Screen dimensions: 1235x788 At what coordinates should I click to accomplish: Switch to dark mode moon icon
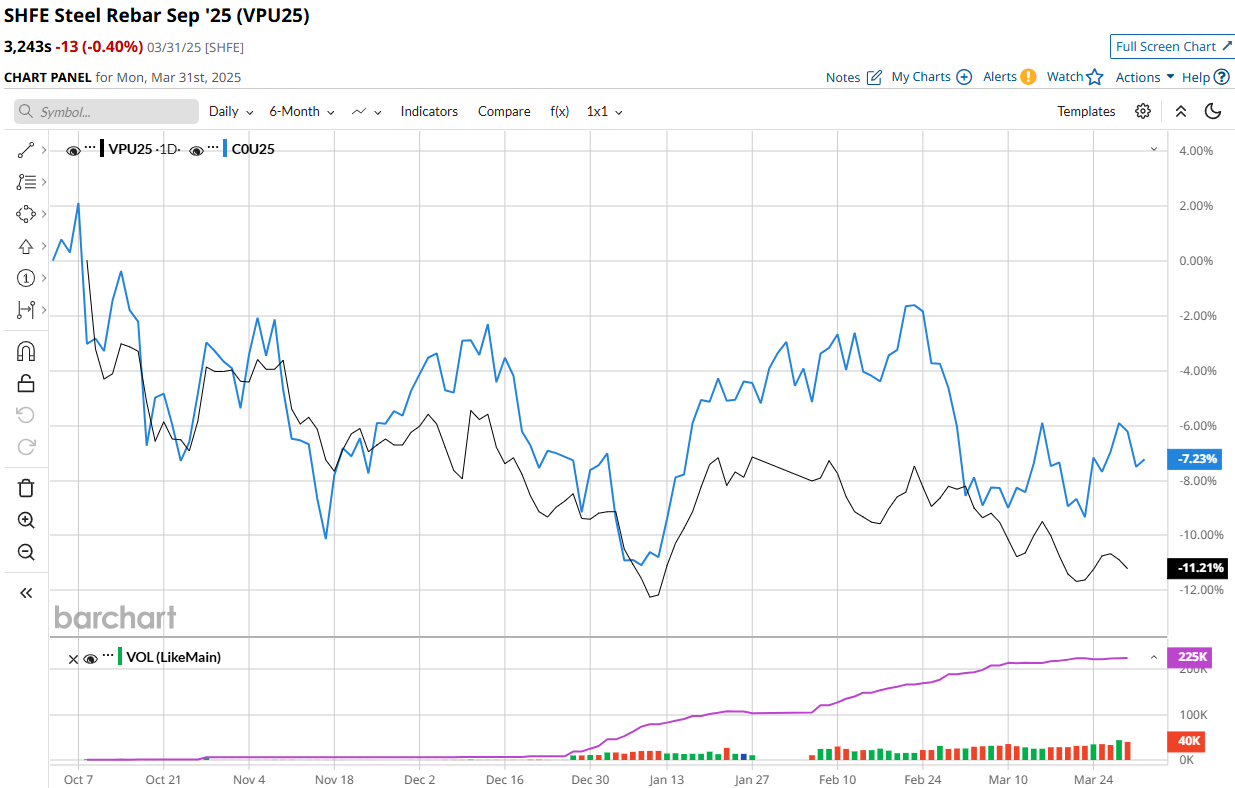[1213, 111]
